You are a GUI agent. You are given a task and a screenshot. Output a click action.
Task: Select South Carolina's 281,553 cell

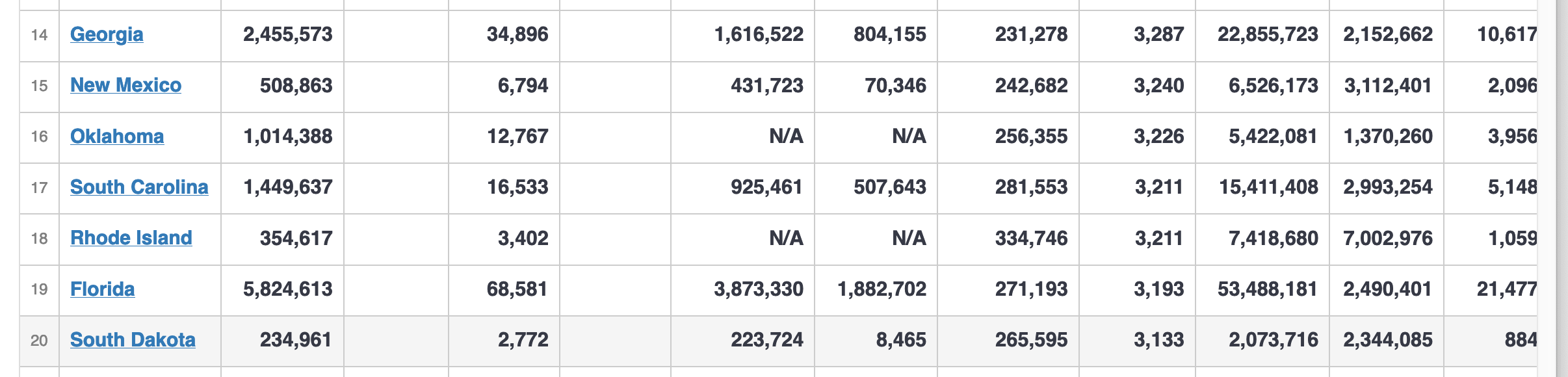[1031, 187]
